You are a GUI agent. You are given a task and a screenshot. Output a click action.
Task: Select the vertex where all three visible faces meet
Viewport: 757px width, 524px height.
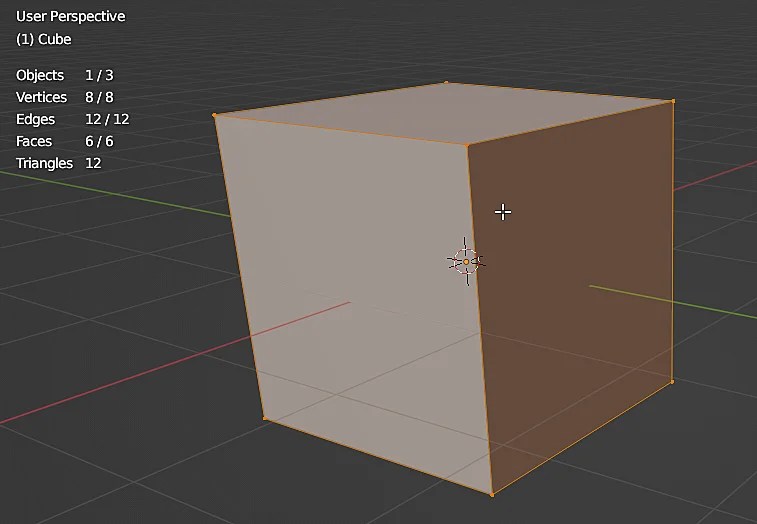point(467,144)
